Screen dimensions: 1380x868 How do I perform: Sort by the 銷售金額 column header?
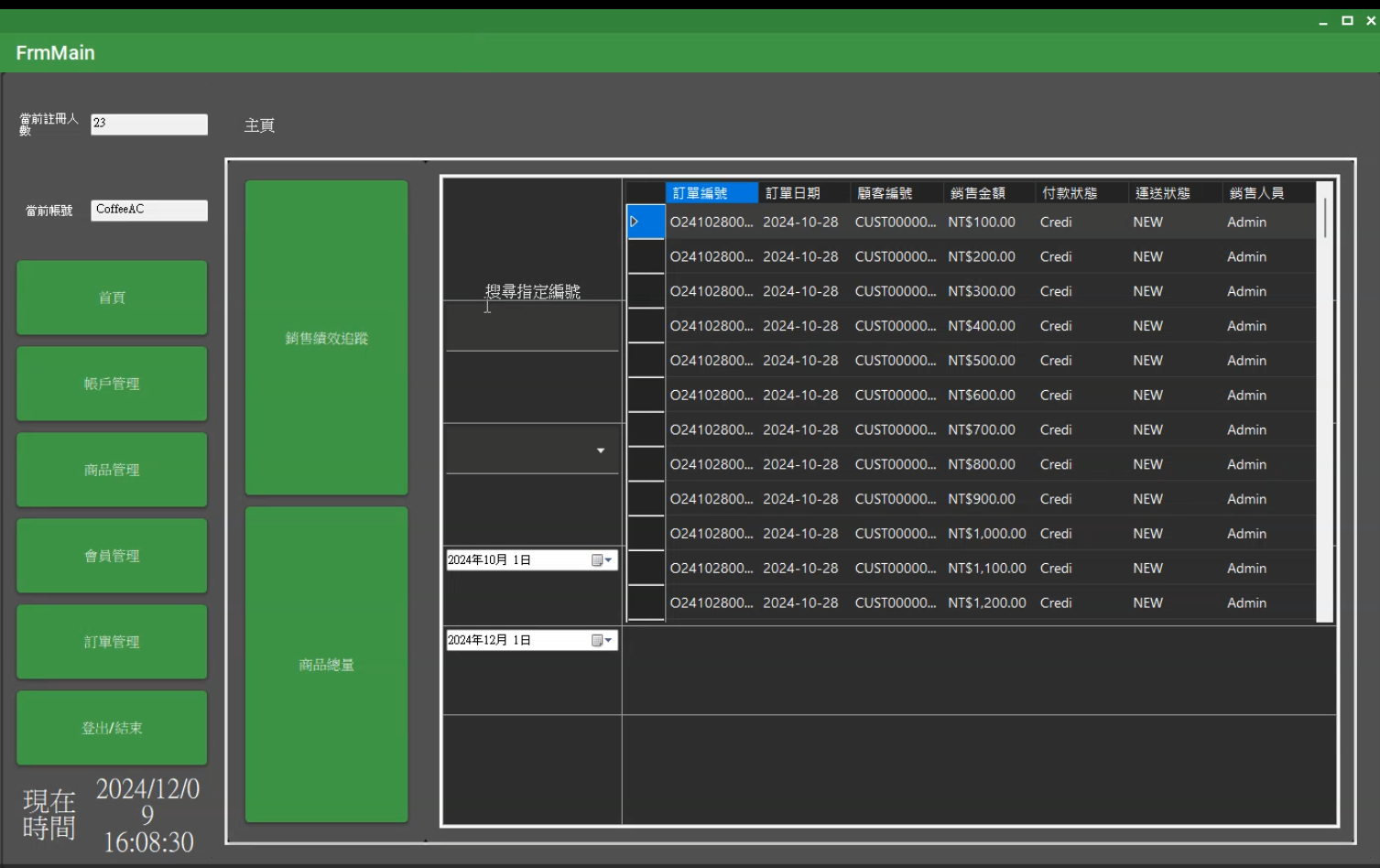click(987, 193)
